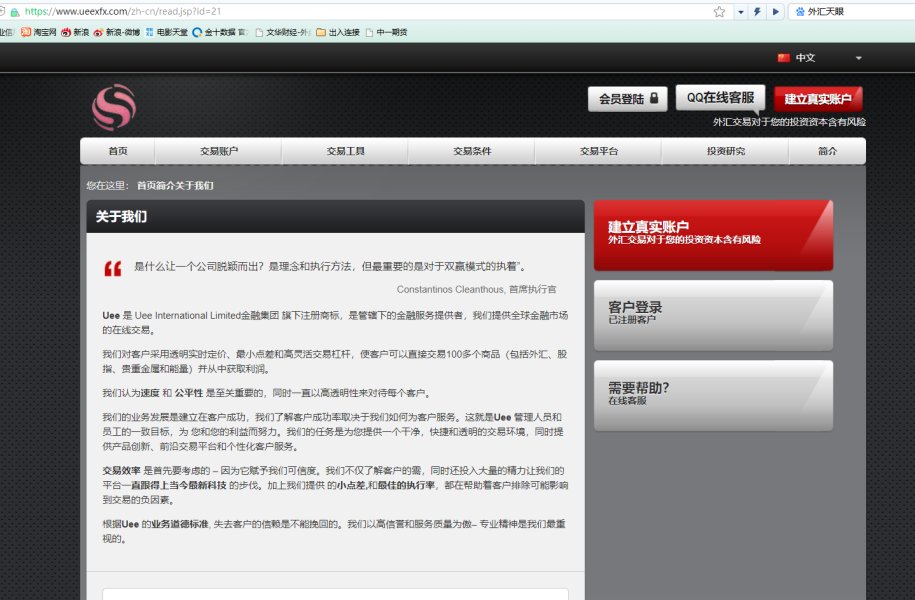The width and height of the screenshot is (915, 600).
Task: Click the pink Uee logo
Action: coord(113,107)
